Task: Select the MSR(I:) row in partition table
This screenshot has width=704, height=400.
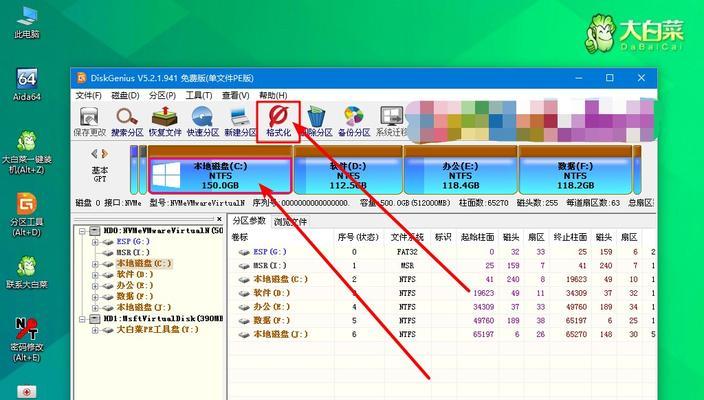Action: [x=442, y=266]
